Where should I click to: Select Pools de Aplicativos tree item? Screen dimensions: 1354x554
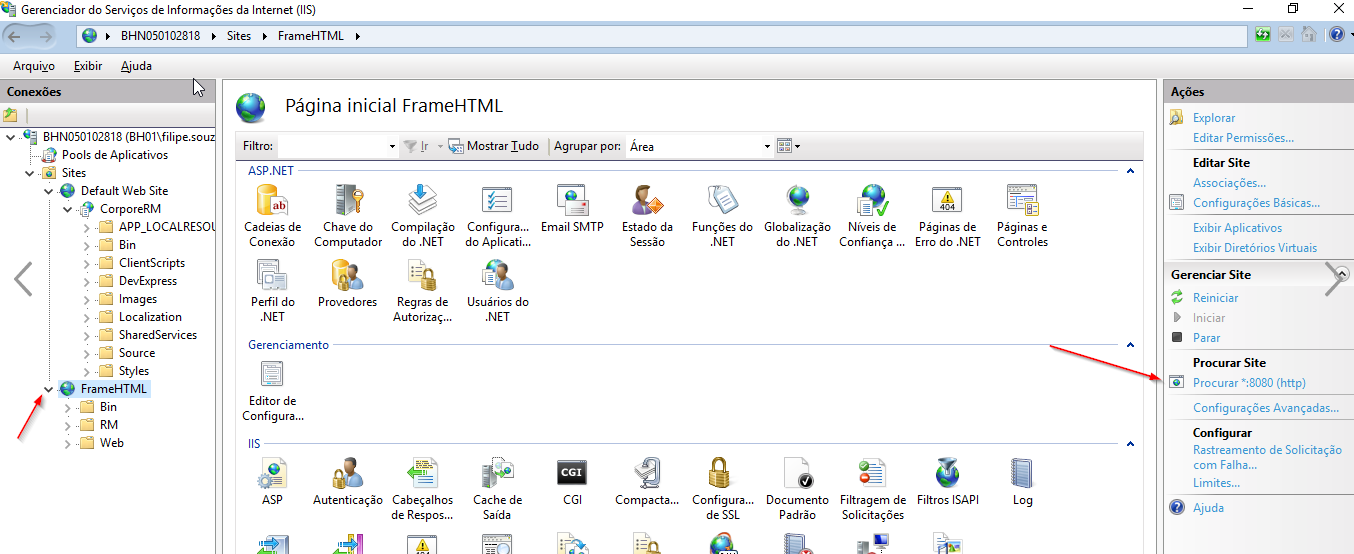click(x=115, y=155)
